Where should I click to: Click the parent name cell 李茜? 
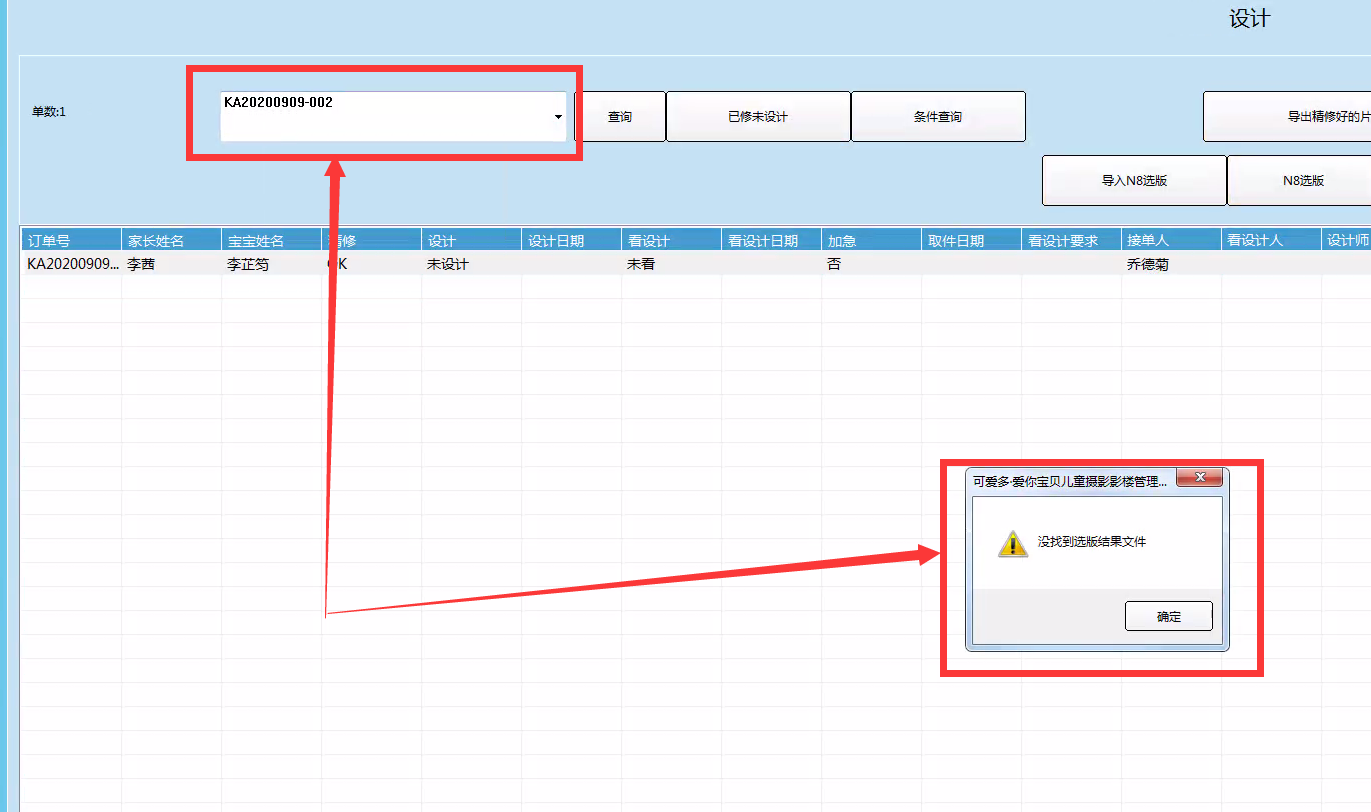pyautogui.click(x=171, y=264)
